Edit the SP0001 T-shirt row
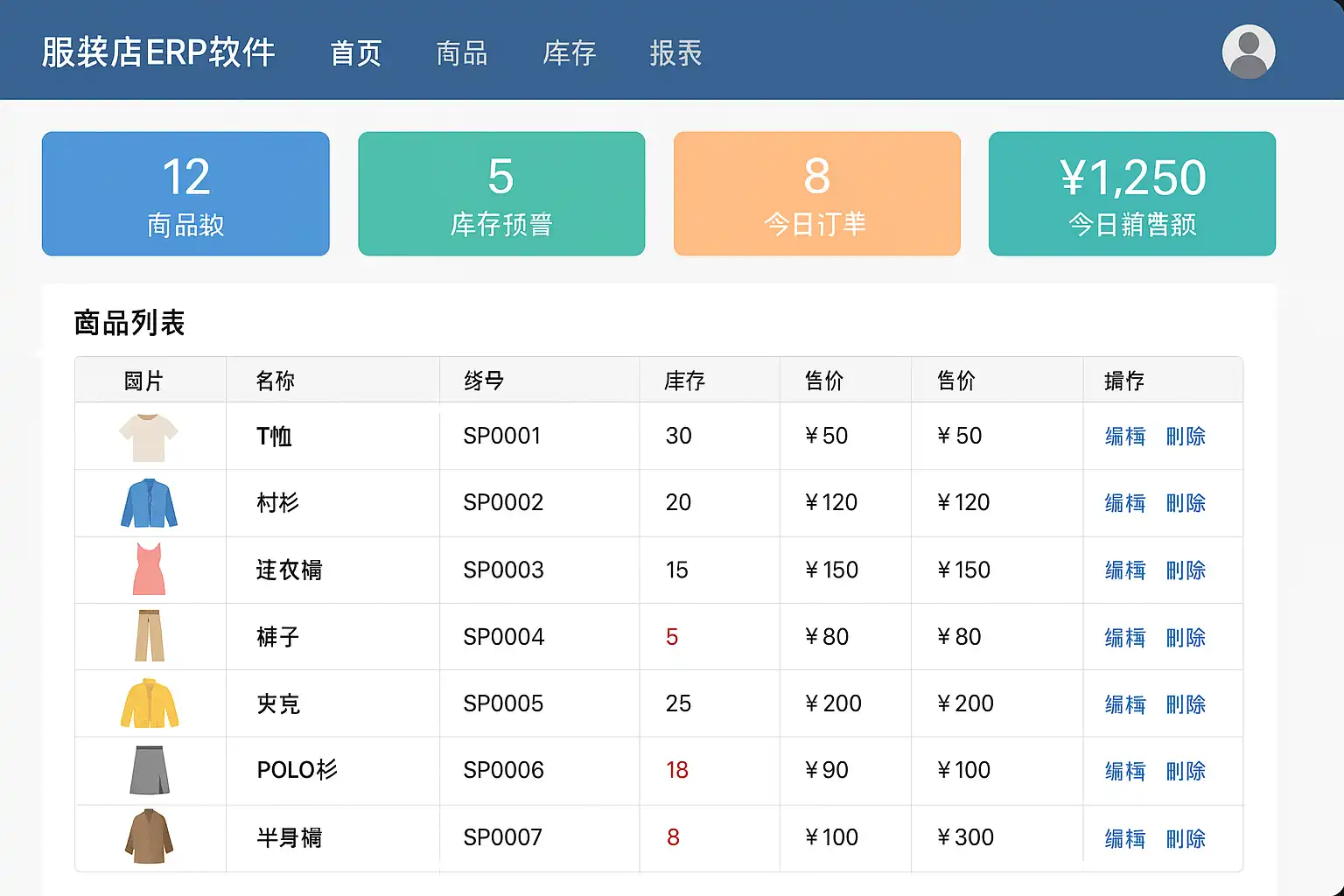Viewport: 1344px width, 896px height. pyautogui.click(x=1124, y=436)
